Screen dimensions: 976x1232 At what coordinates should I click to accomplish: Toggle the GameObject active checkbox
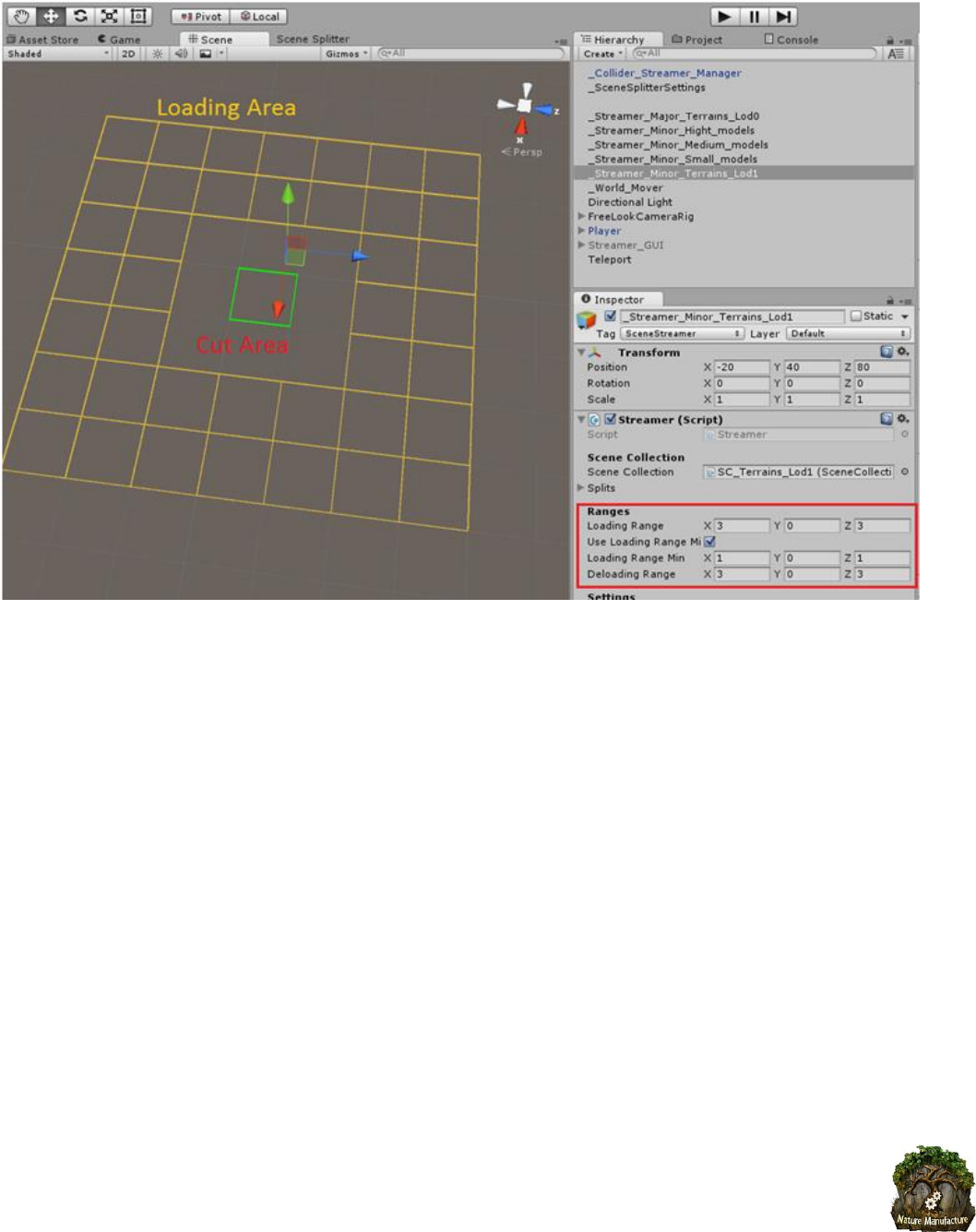point(610,317)
